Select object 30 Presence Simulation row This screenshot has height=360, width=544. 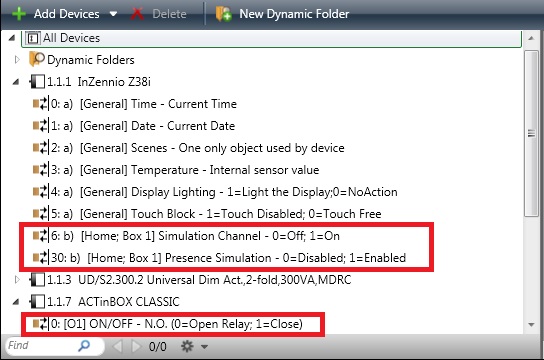coord(228,258)
